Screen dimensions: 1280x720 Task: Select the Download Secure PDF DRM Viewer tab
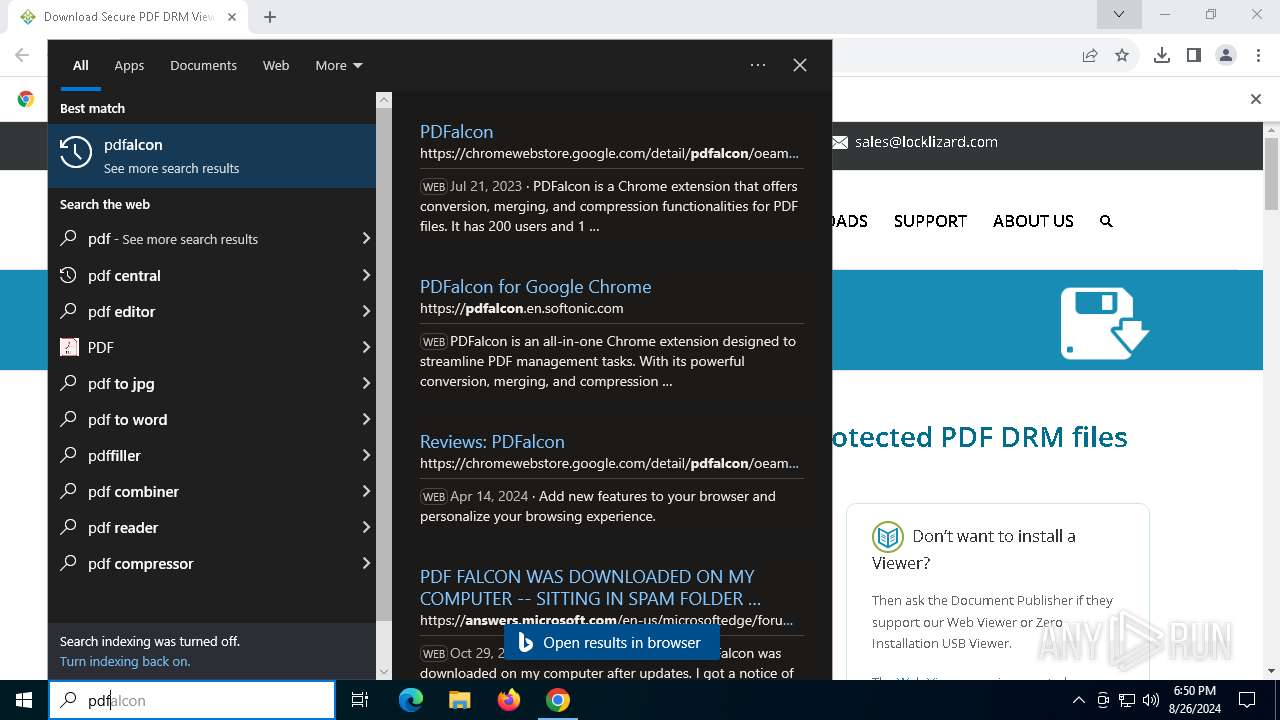130,16
